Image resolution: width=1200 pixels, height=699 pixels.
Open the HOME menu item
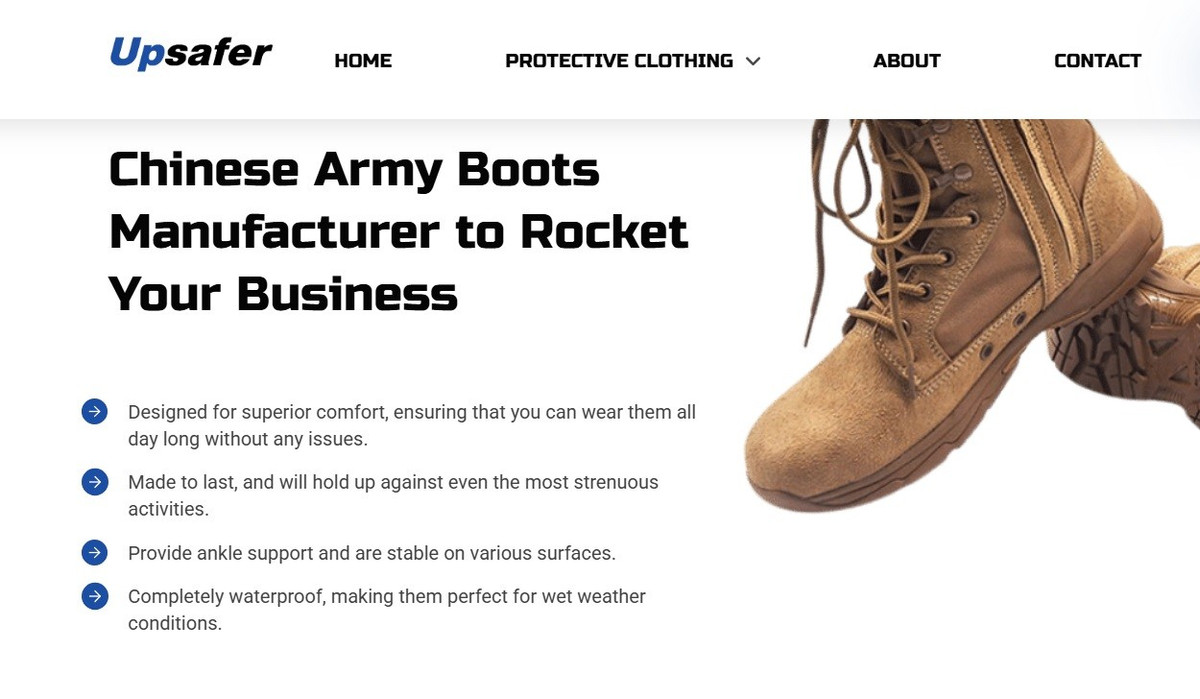tap(363, 61)
